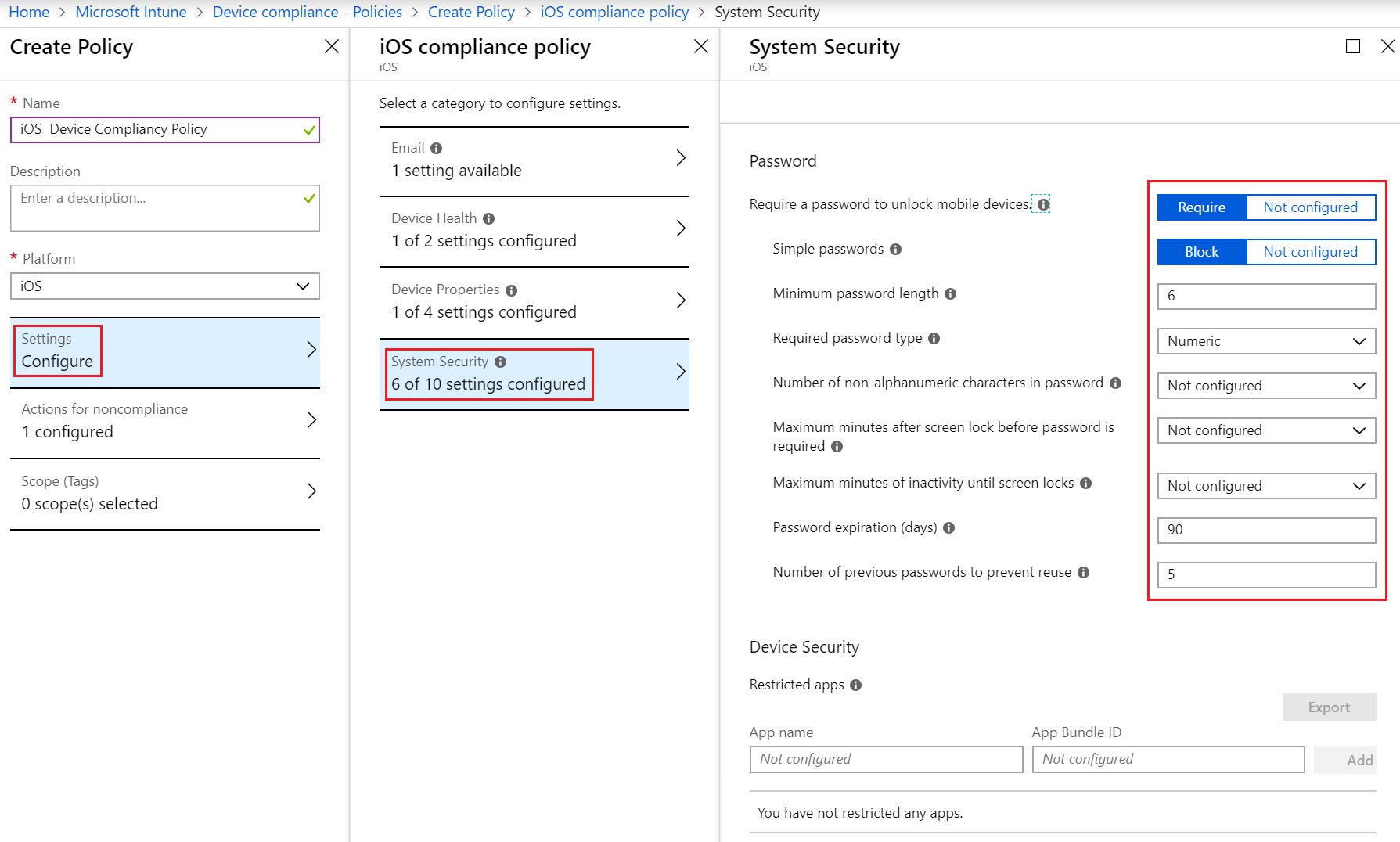Image resolution: width=1400 pixels, height=842 pixels.
Task: Click the App Bundle ID input field
Action: (x=1167, y=759)
